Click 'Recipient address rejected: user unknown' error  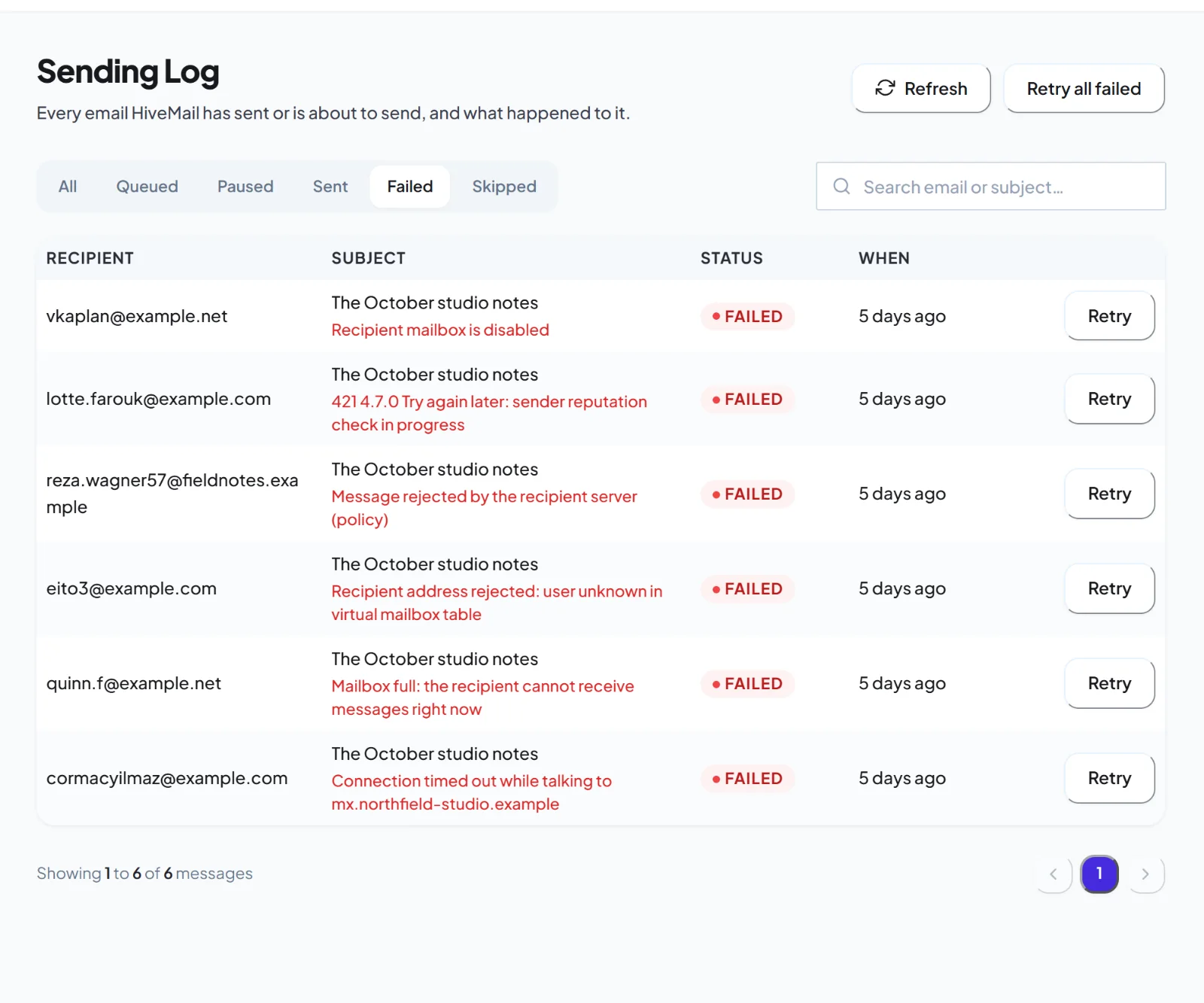tap(497, 603)
